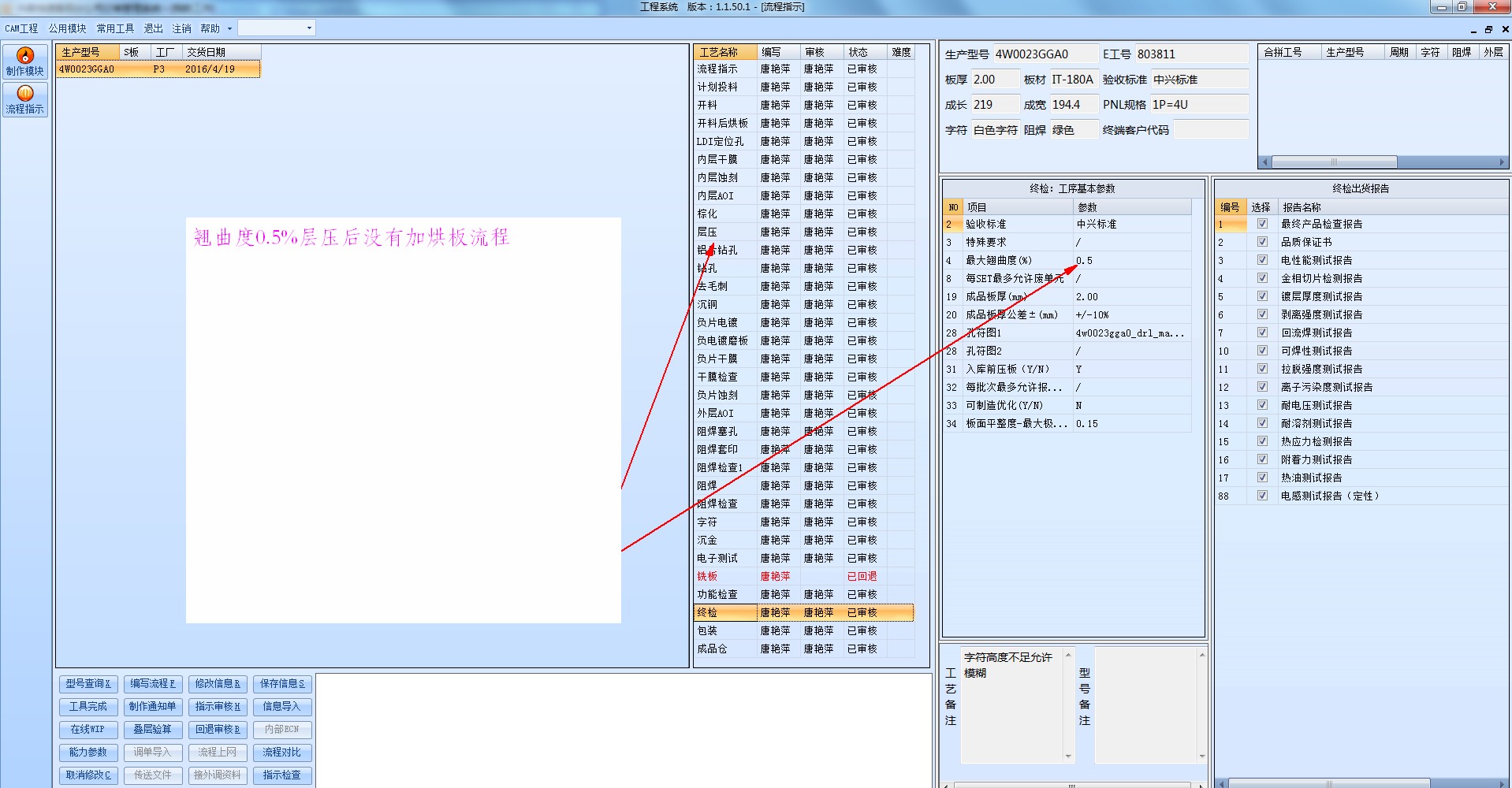
Task: Click the 型号备注 text area
Action: [x=1145, y=705]
